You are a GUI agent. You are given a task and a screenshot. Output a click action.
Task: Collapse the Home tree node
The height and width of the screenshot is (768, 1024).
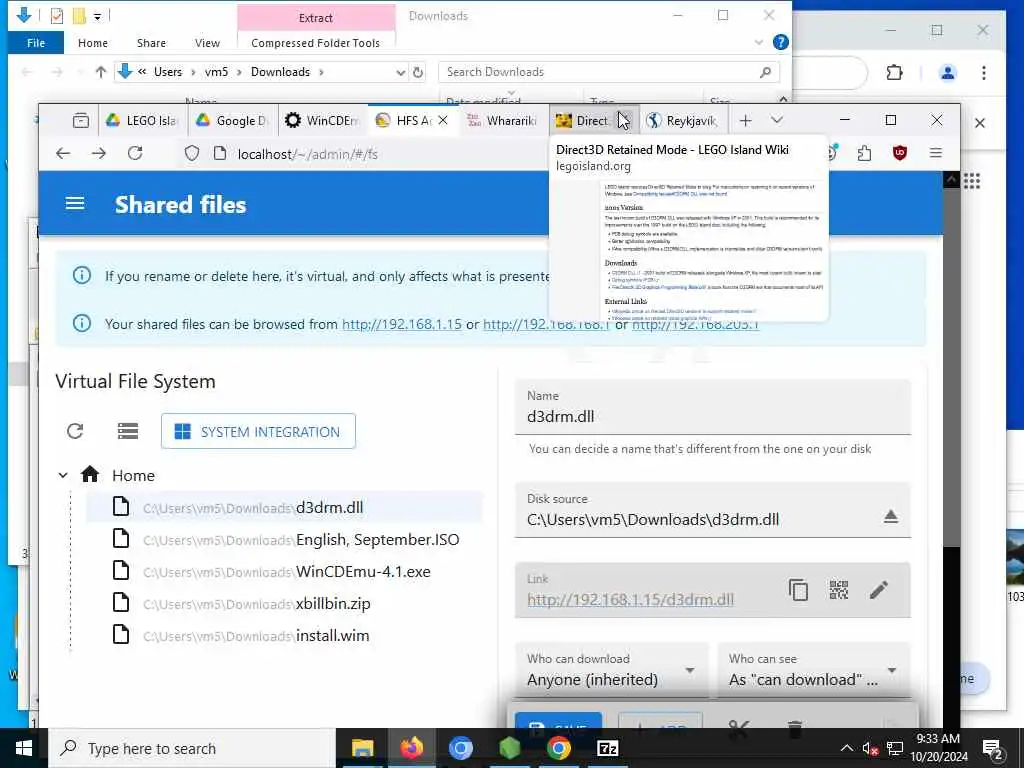tap(63, 475)
